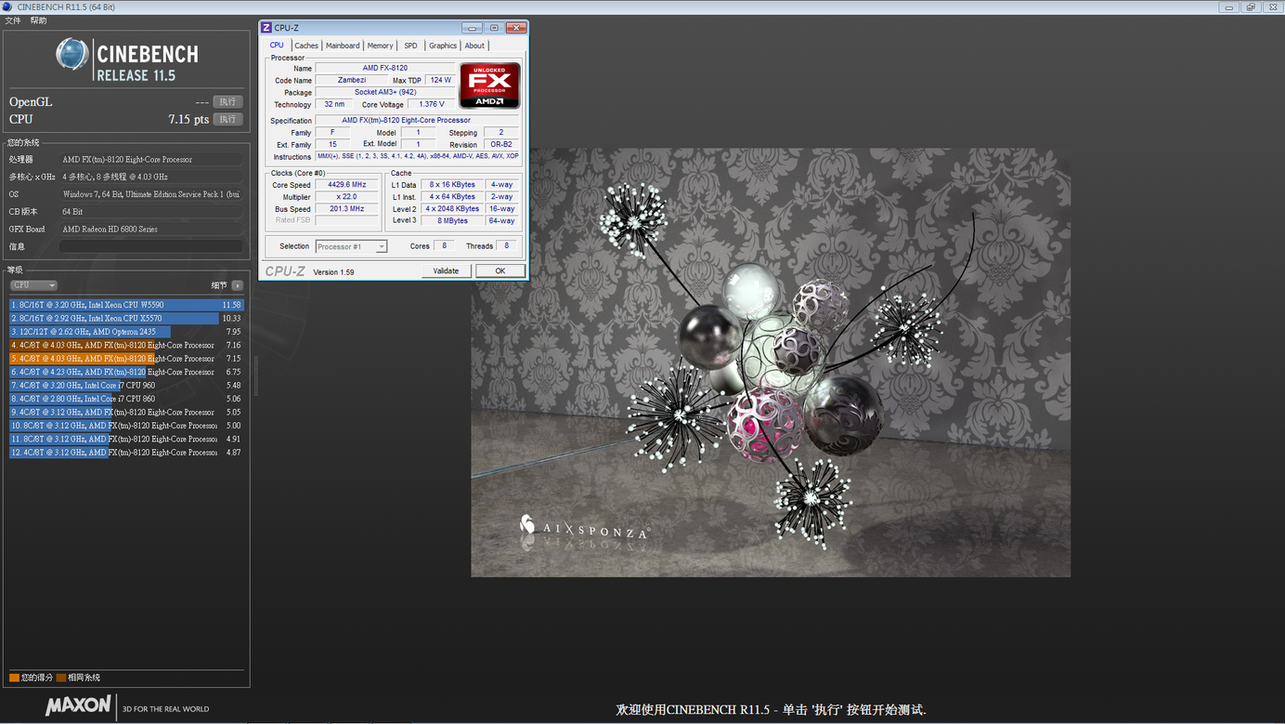
Task: Open the Memory tab in CPU-Z
Action: [x=380, y=45]
